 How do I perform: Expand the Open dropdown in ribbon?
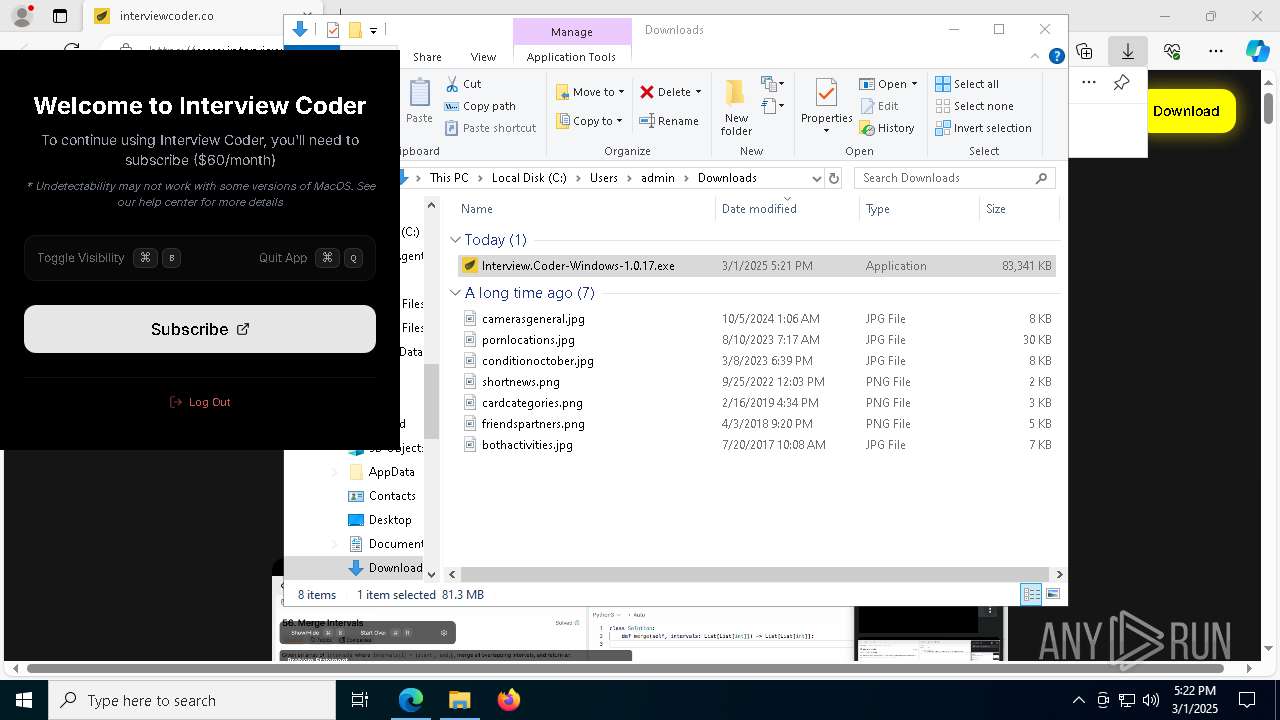914,84
